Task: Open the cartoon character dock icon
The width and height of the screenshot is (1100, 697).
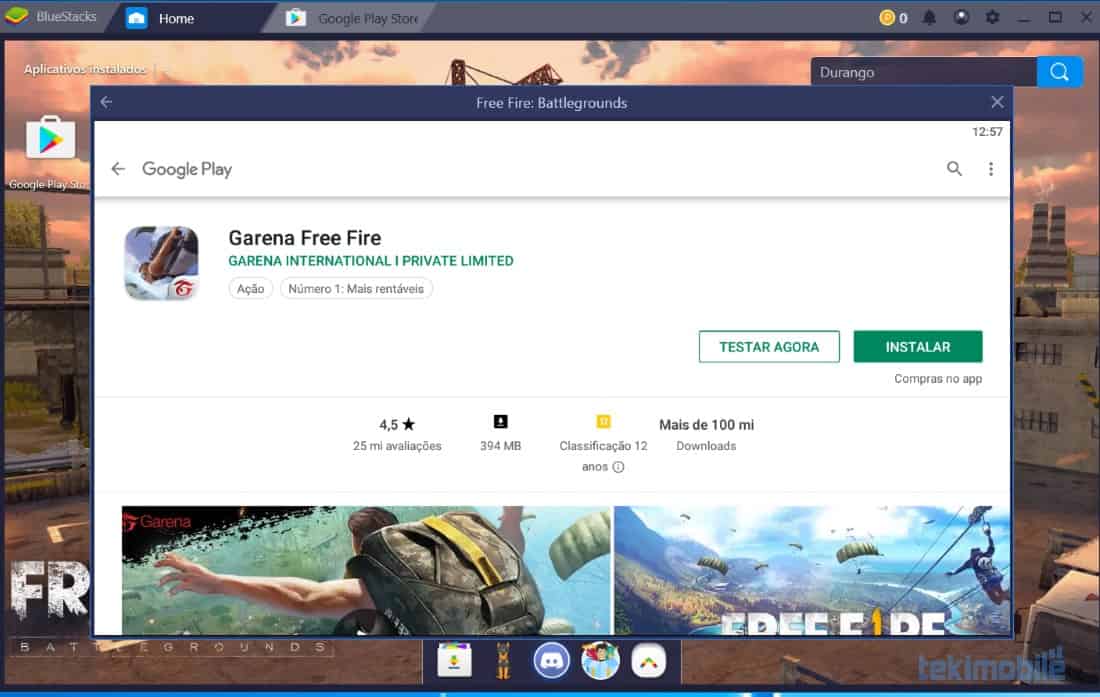Action: click(600, 661)
